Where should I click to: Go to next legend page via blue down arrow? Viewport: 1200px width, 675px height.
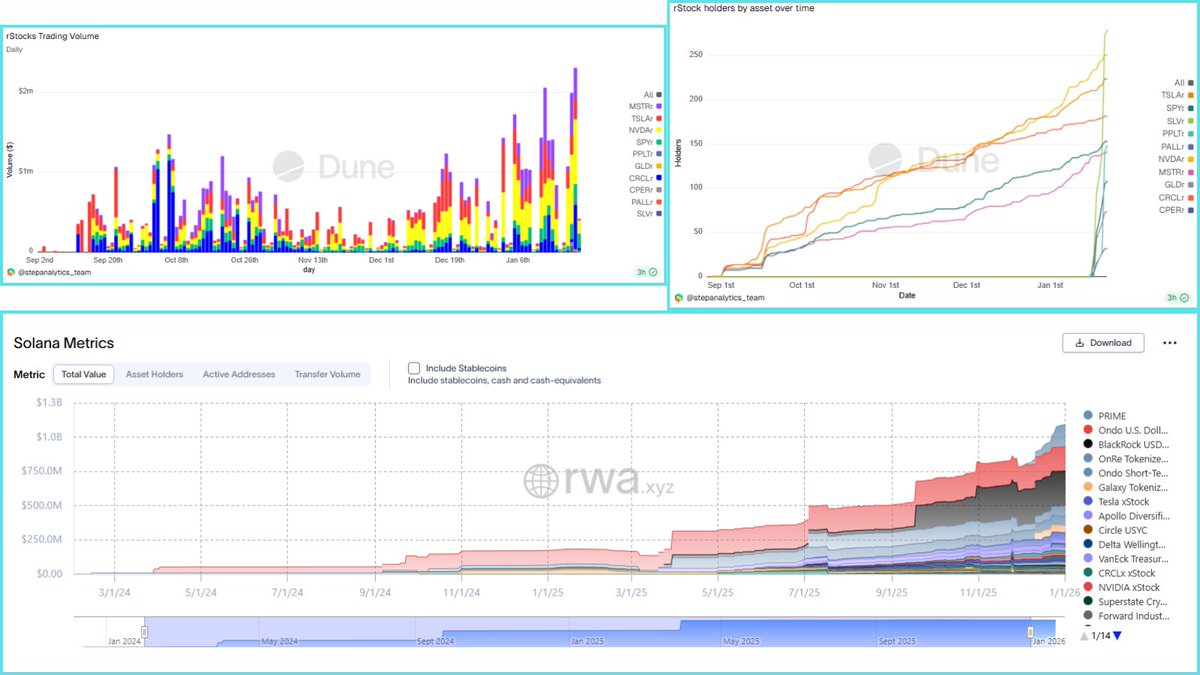1117,635
